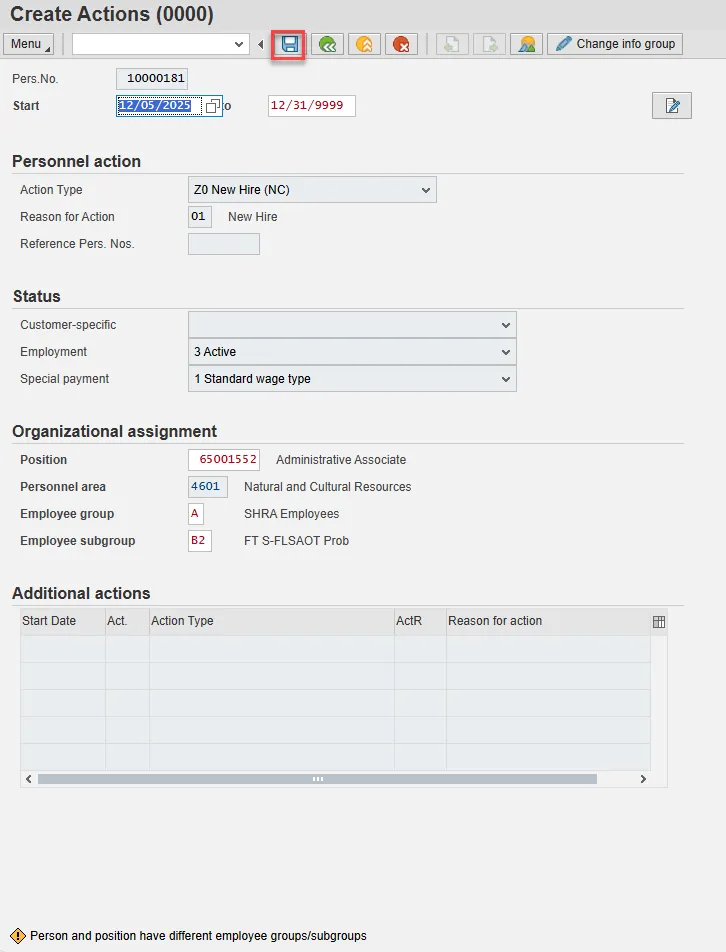Viewport: 726px width, 952px height.
Task: Click the Employee subgroup field
Action: click(x=199, y=541)
